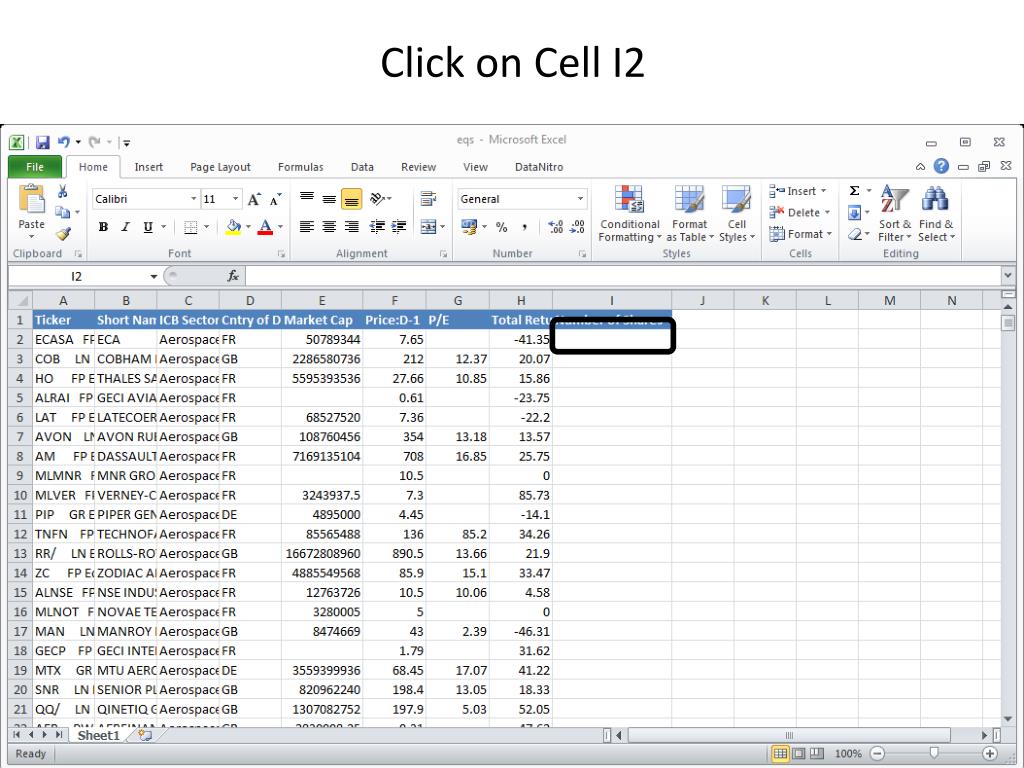Enable bottom vertical alignment
The height and width of the screenshot is (768, 1024).
(351, 199)
